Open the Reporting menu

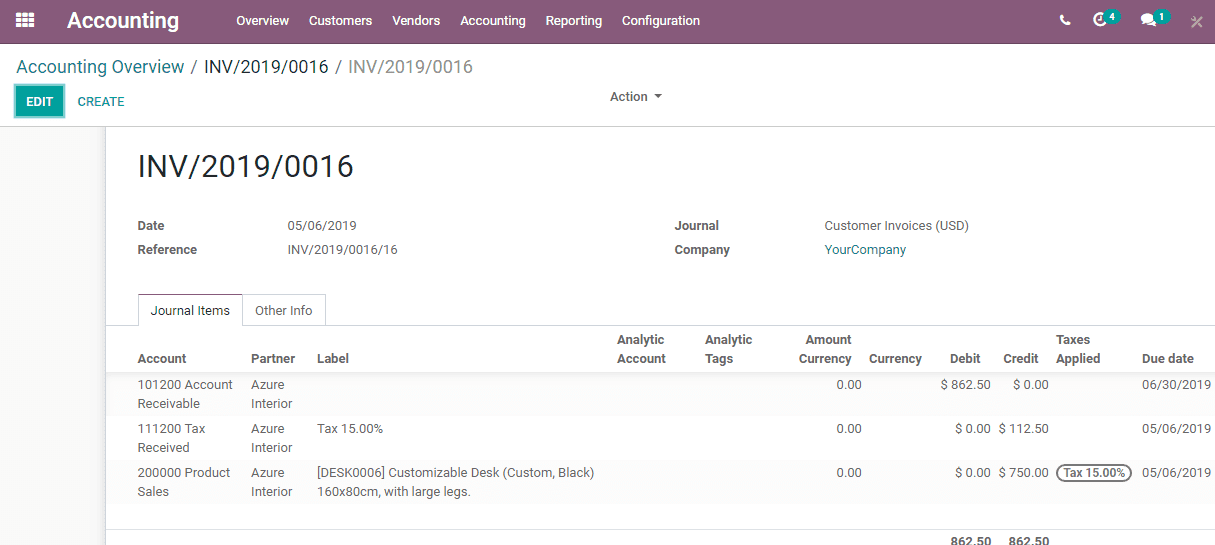pos(574,21)
